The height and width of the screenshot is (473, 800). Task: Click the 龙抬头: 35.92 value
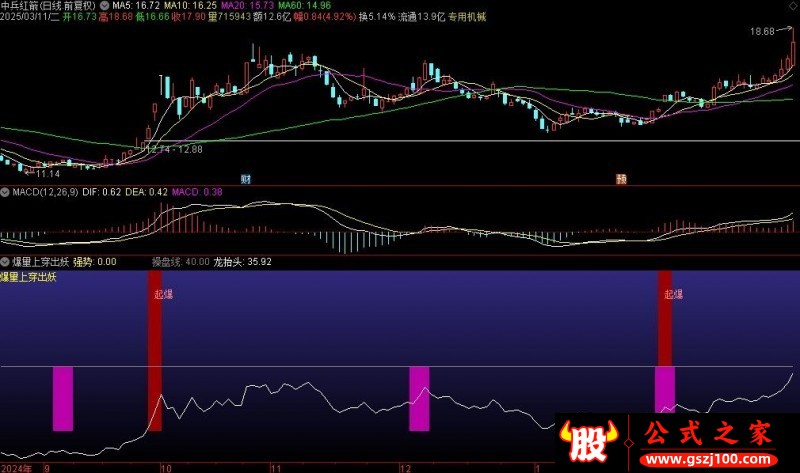(242, 262)
